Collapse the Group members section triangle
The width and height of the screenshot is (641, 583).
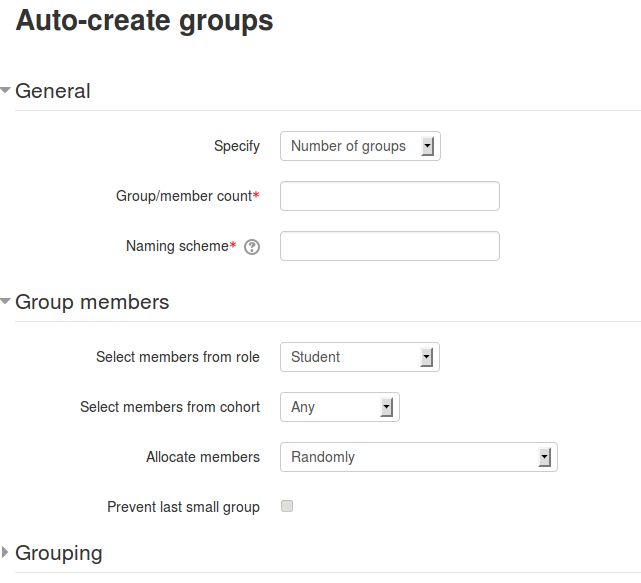coord(5,302)
